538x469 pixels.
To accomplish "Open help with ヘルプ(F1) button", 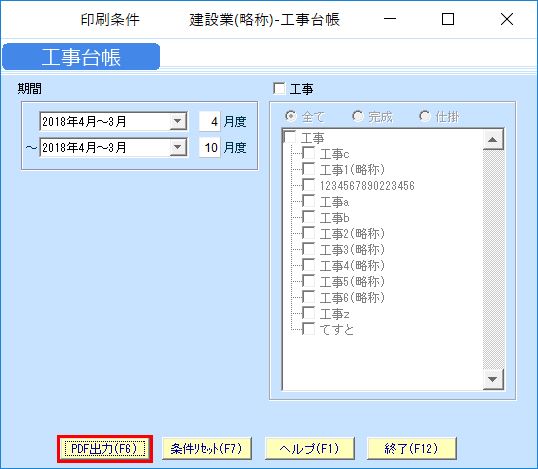I will (309, 449).
